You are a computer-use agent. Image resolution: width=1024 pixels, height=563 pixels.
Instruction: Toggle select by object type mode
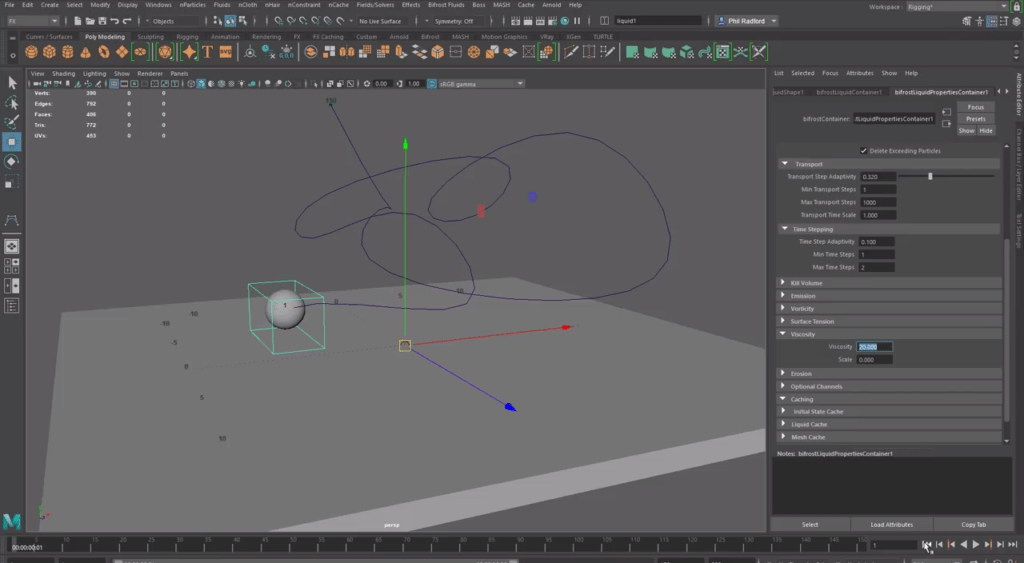tap(230, 21)
